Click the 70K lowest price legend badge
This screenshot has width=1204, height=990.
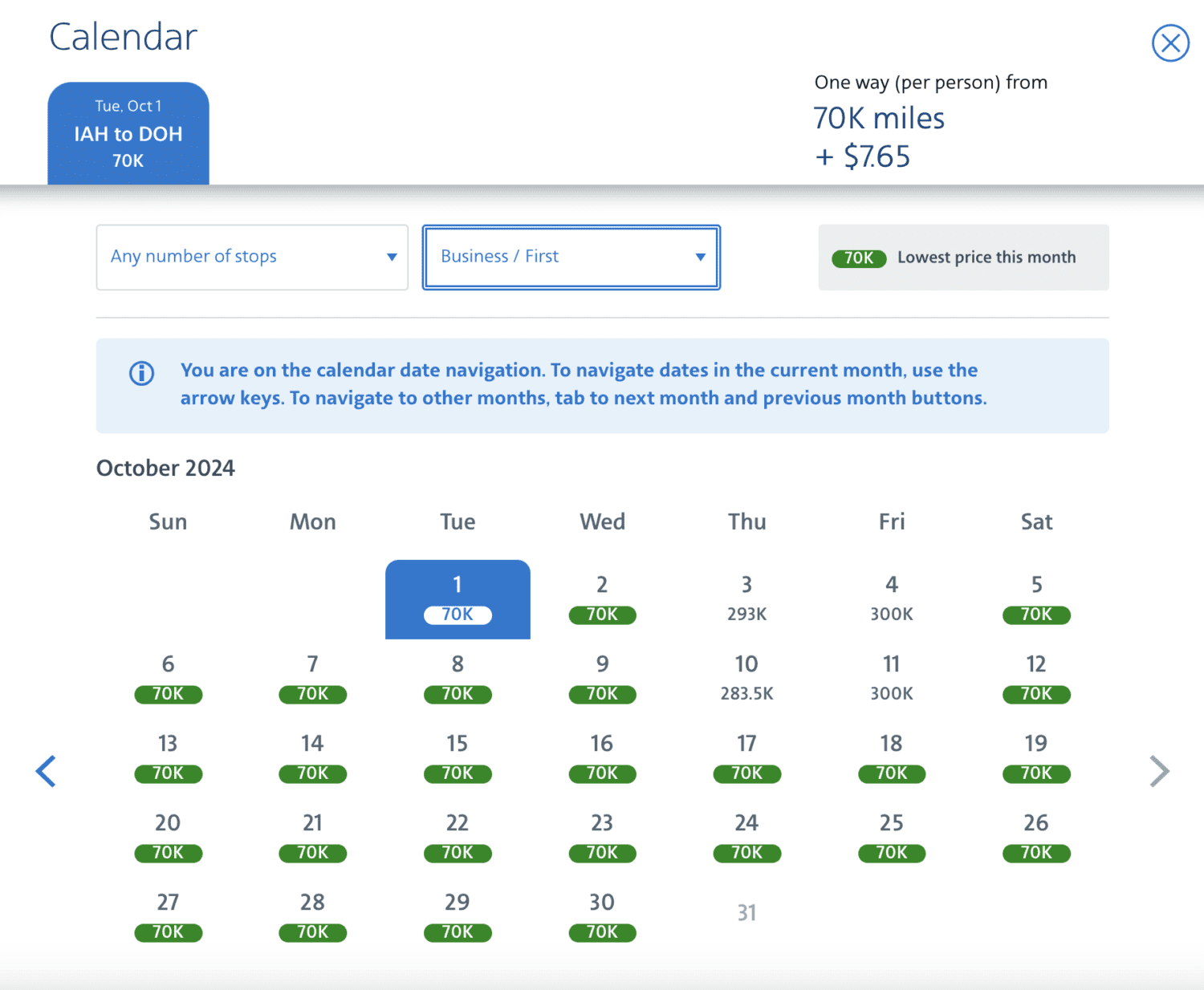click(x=859, y=258)
